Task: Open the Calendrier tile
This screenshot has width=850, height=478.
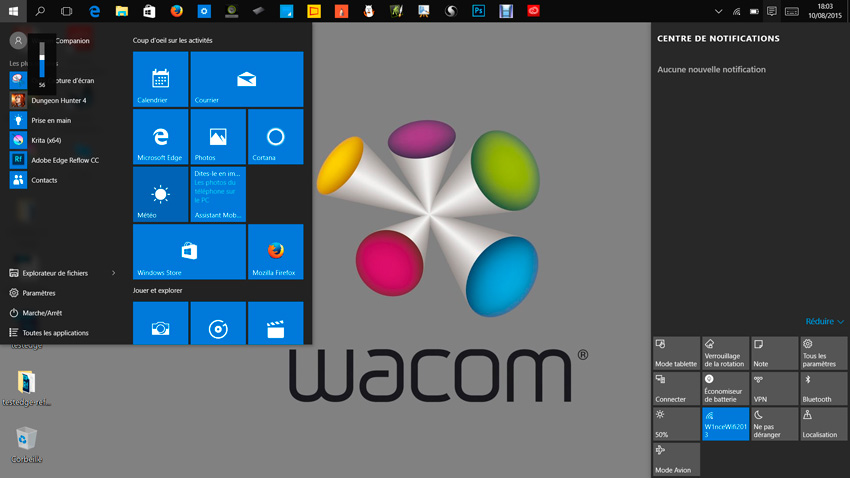Action: [x=160, y=79]
